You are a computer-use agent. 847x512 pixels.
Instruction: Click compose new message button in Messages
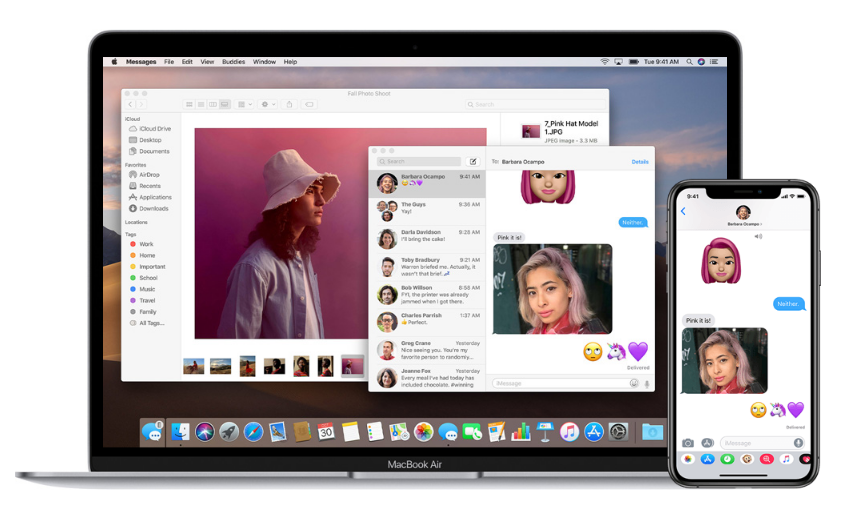pos(473,161)
